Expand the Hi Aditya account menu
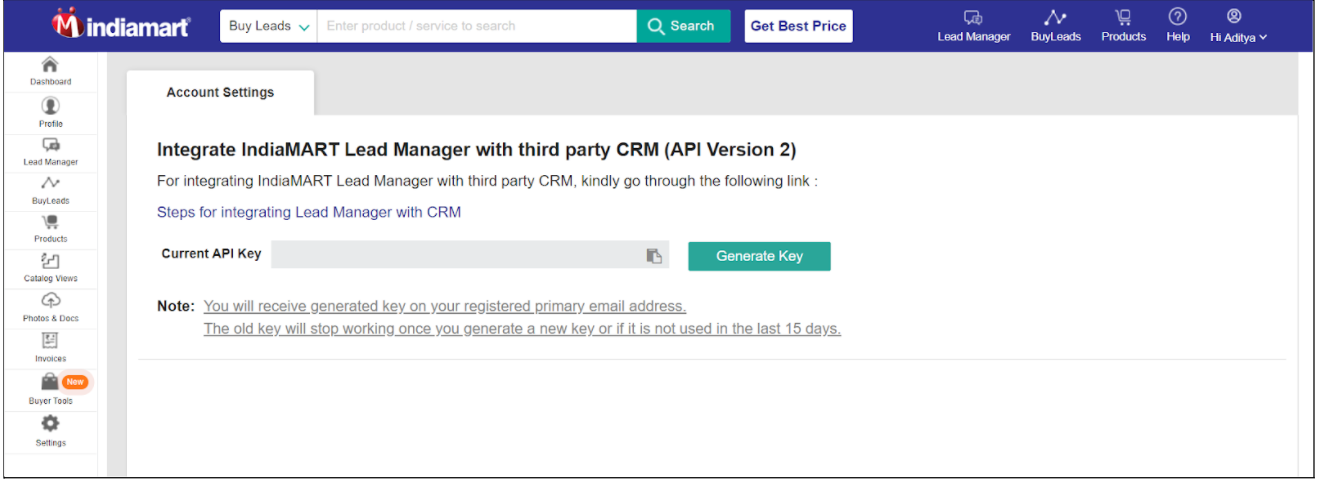This screenshot has width=1317, height=482. click(1238, 26)
